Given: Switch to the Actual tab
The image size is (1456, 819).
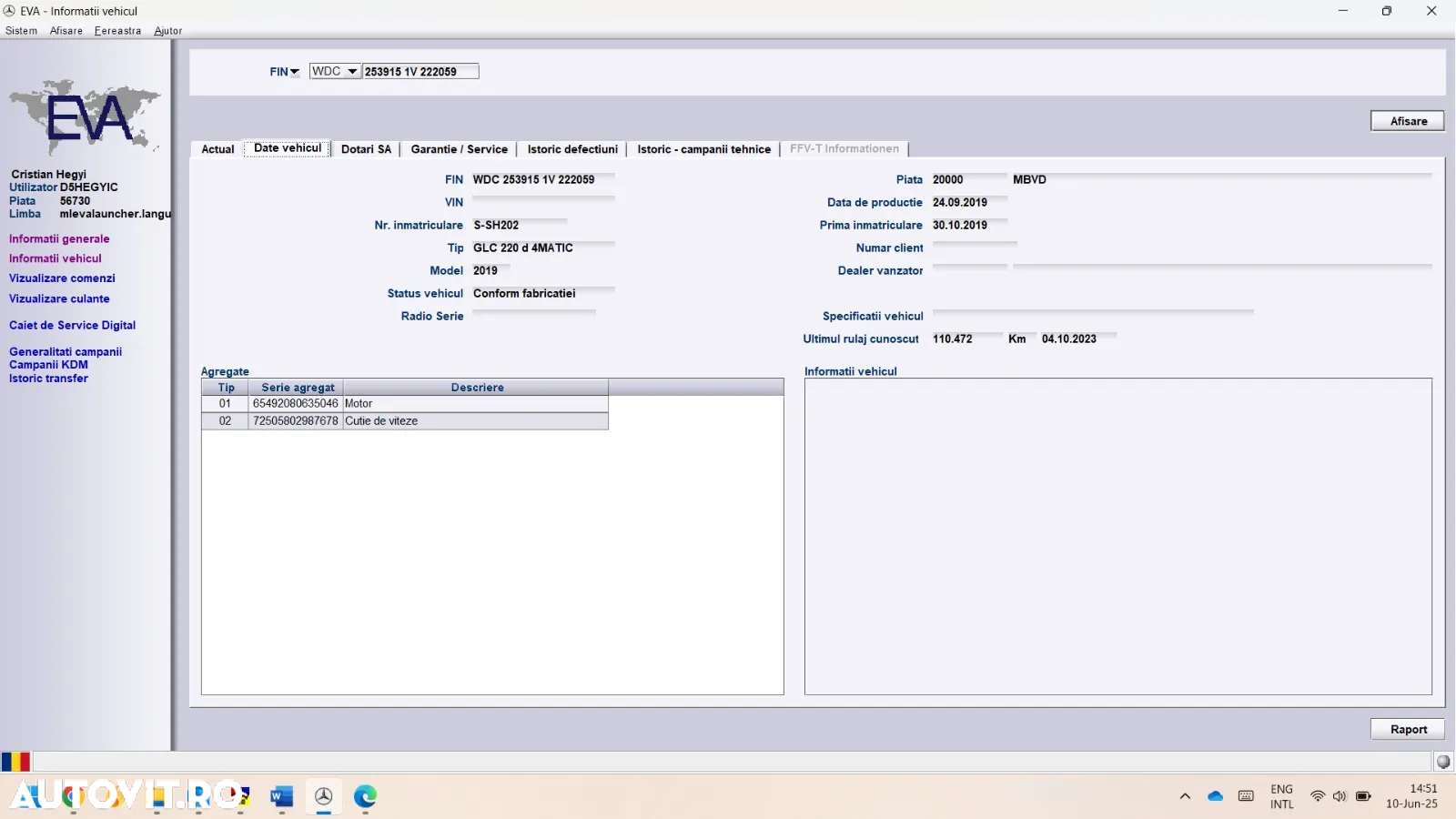Looking at the screenshot, I should pos(217,149).
